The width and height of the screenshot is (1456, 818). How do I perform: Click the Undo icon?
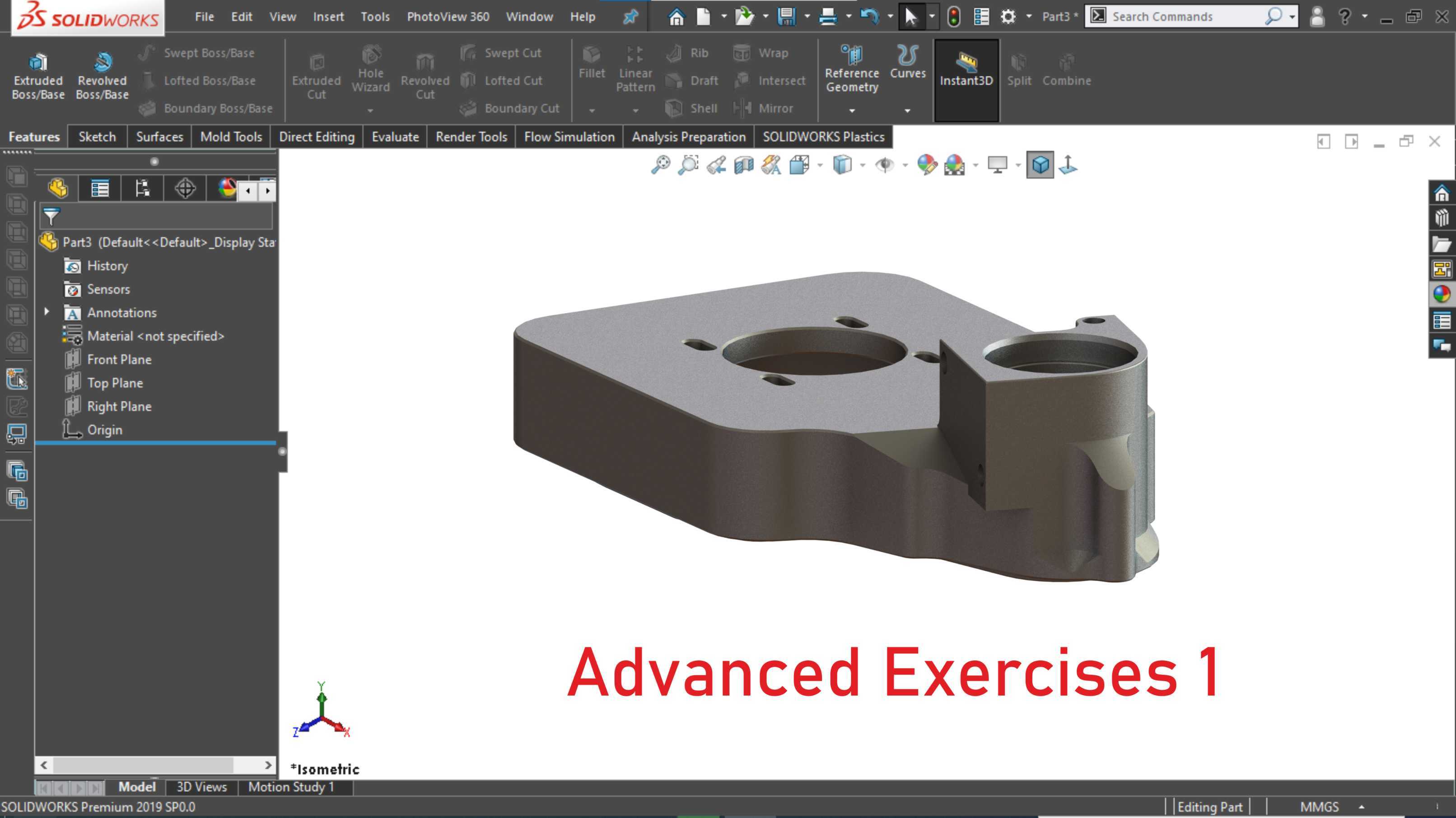point(870,16)
